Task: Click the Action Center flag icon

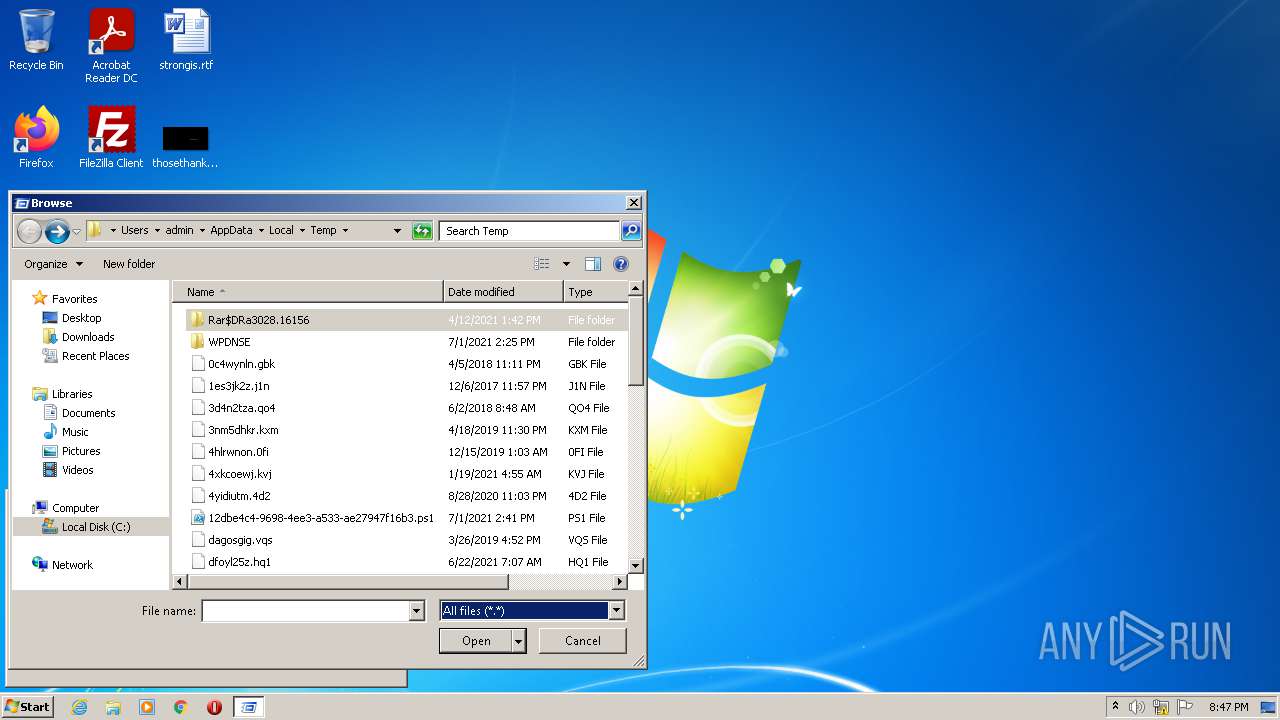Action: [x=1184, y=707]
